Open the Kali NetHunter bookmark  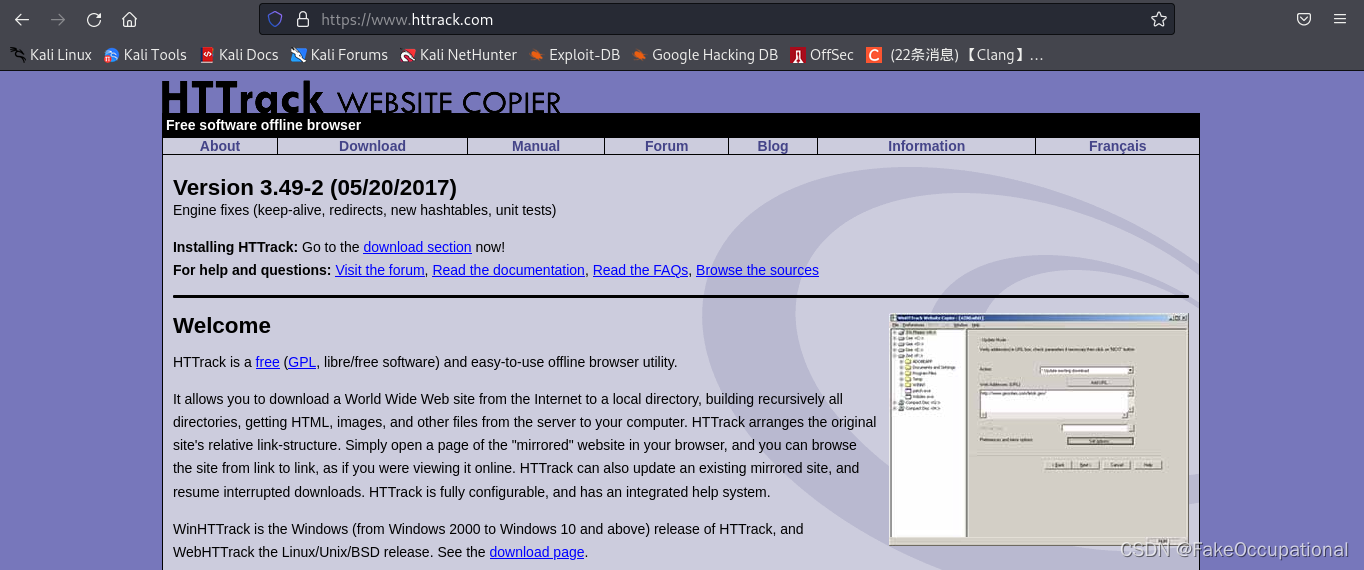click(459, 55)
